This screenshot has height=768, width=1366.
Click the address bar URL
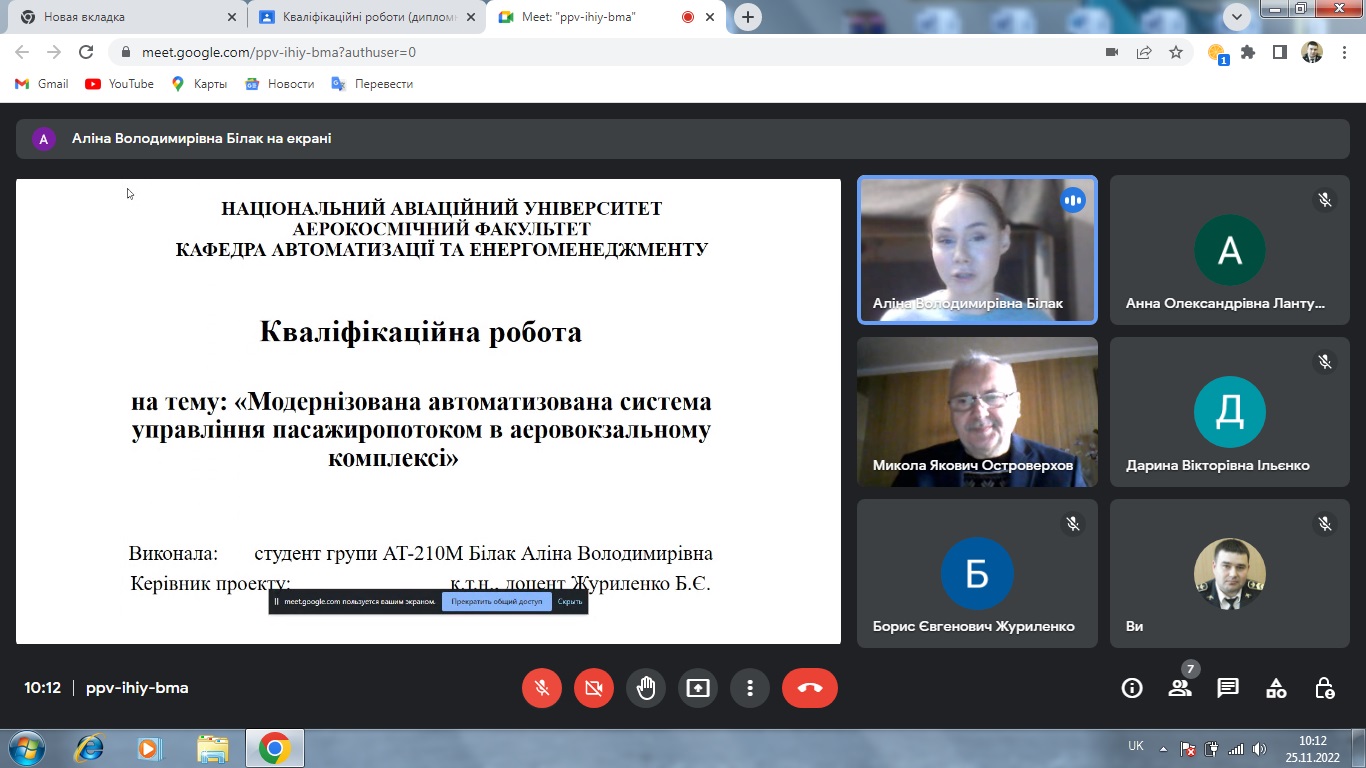point(279,53)
